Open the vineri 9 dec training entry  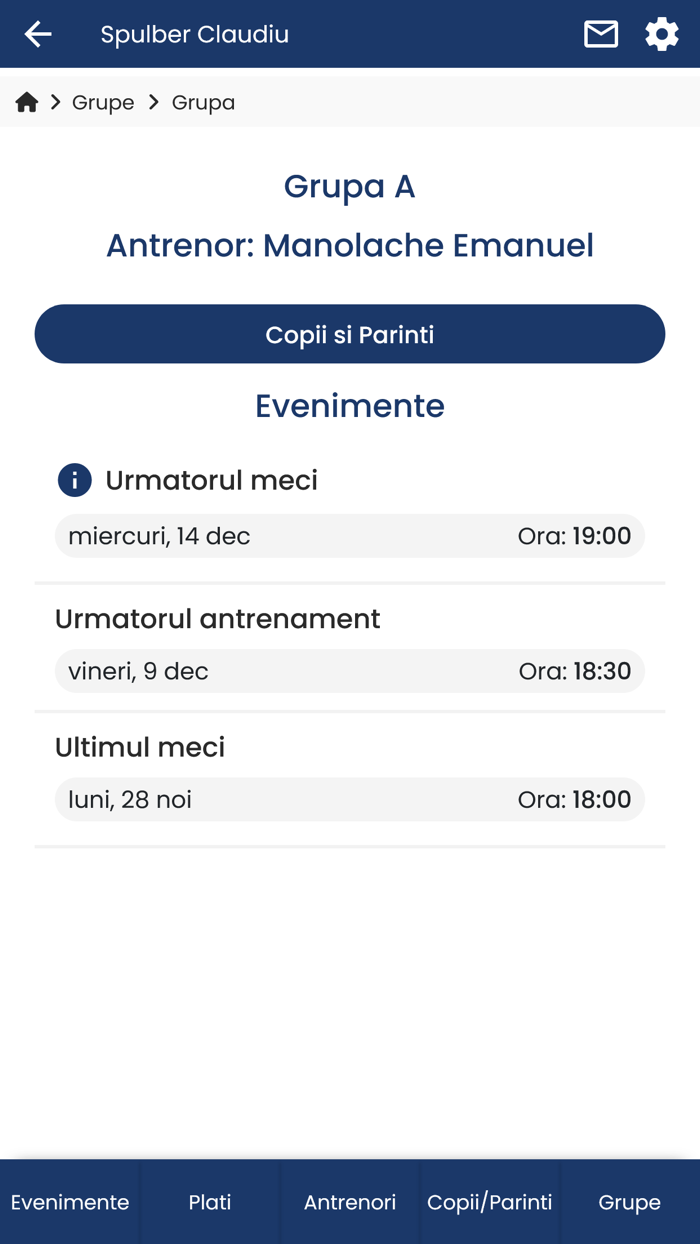[349, 671]
